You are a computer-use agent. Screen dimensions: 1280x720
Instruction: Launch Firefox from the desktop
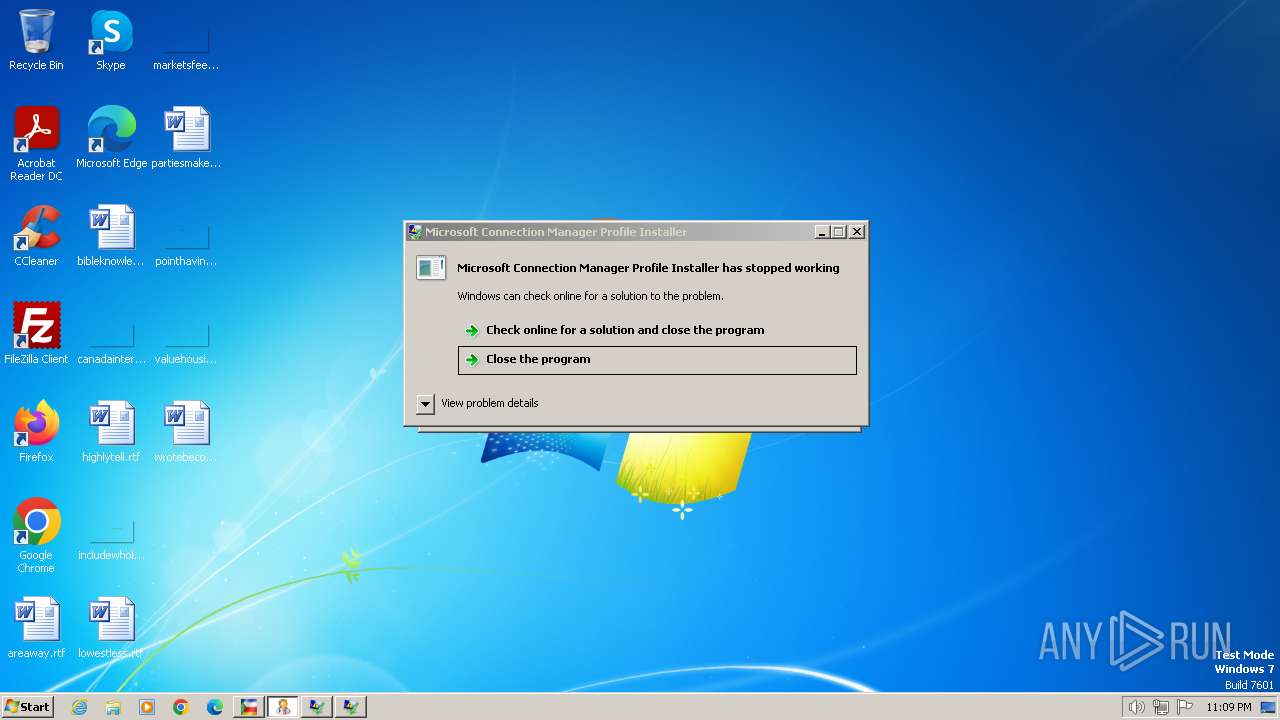point(36,431)
